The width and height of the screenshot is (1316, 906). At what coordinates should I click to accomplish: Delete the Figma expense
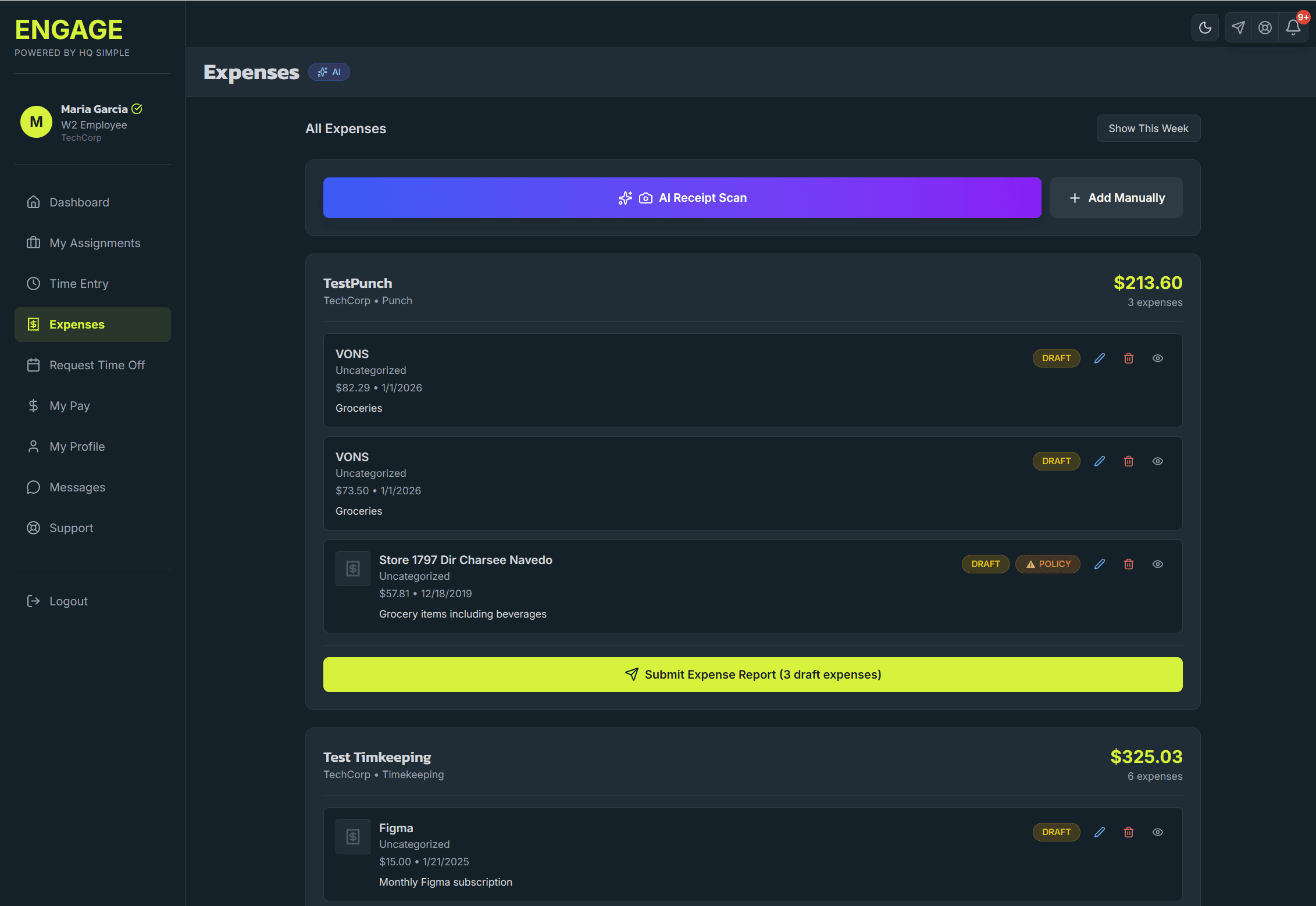coord(1128,832)
